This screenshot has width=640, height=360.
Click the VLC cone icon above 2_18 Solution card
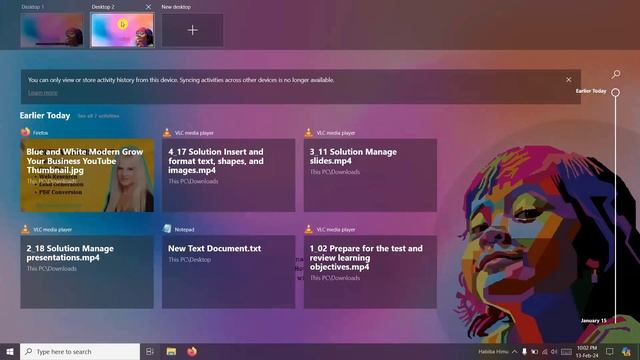click(25, 229)
